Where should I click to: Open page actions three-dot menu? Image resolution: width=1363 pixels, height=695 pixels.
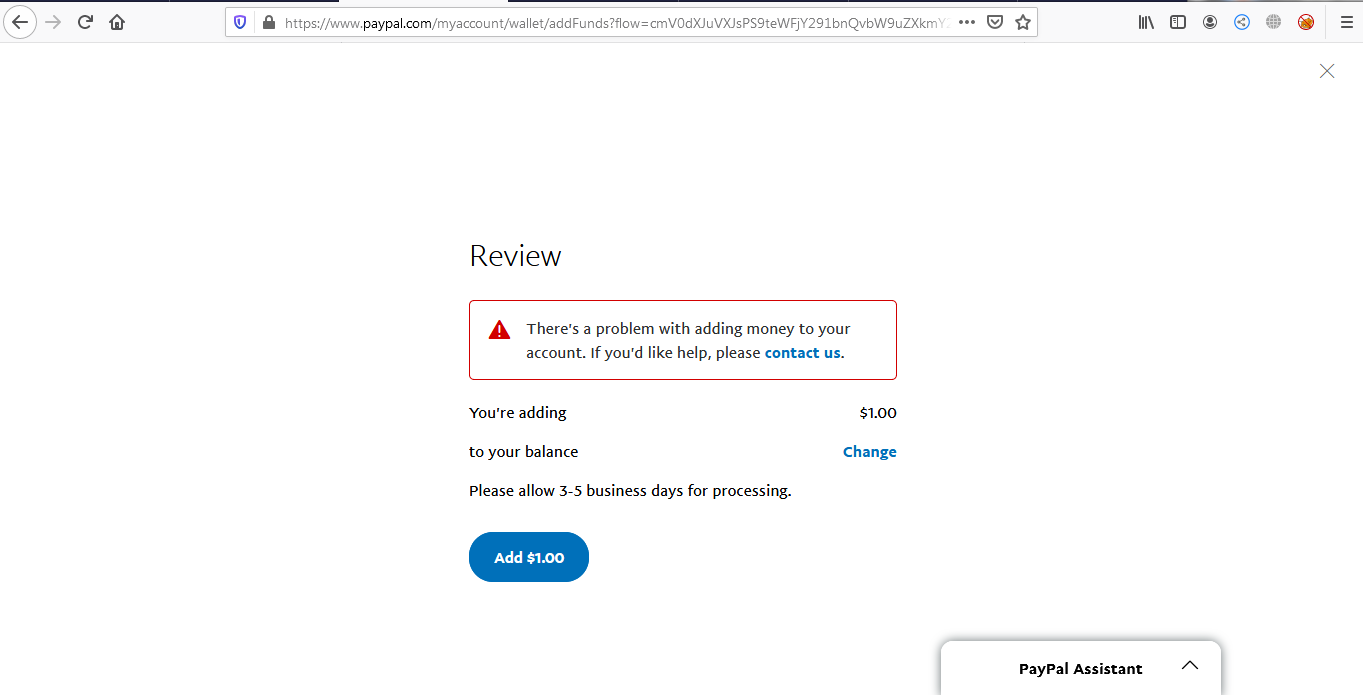click(x=966, y=22)
